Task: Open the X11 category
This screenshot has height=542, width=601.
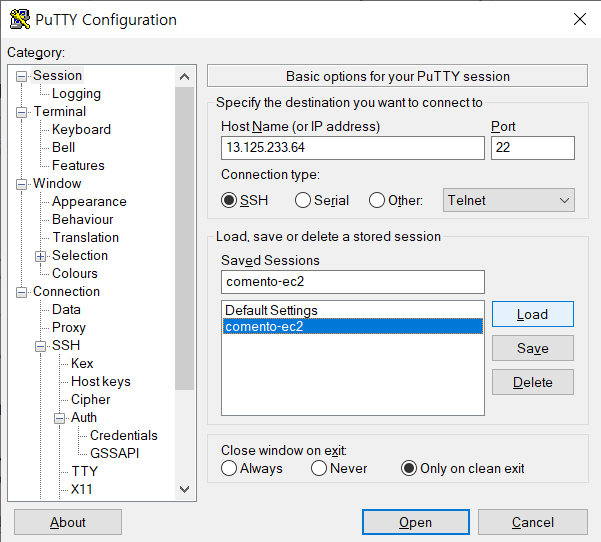Action: pyautogui.click(x=82, y=489)
